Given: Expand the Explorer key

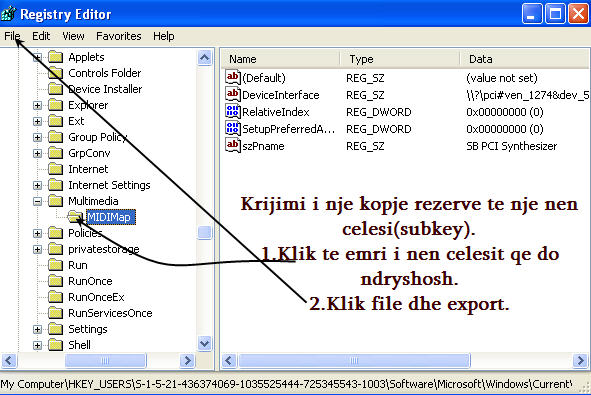Looking at the screenshot, I should tap(37, 106).
